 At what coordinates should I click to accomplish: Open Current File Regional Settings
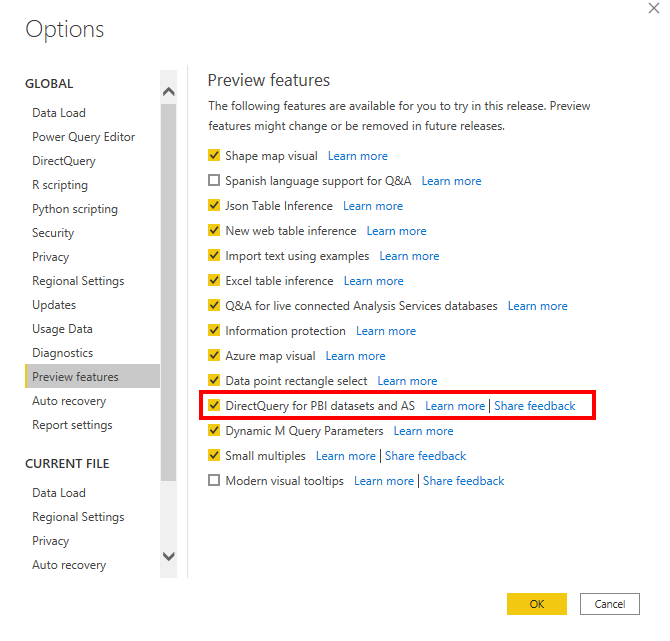78,517
